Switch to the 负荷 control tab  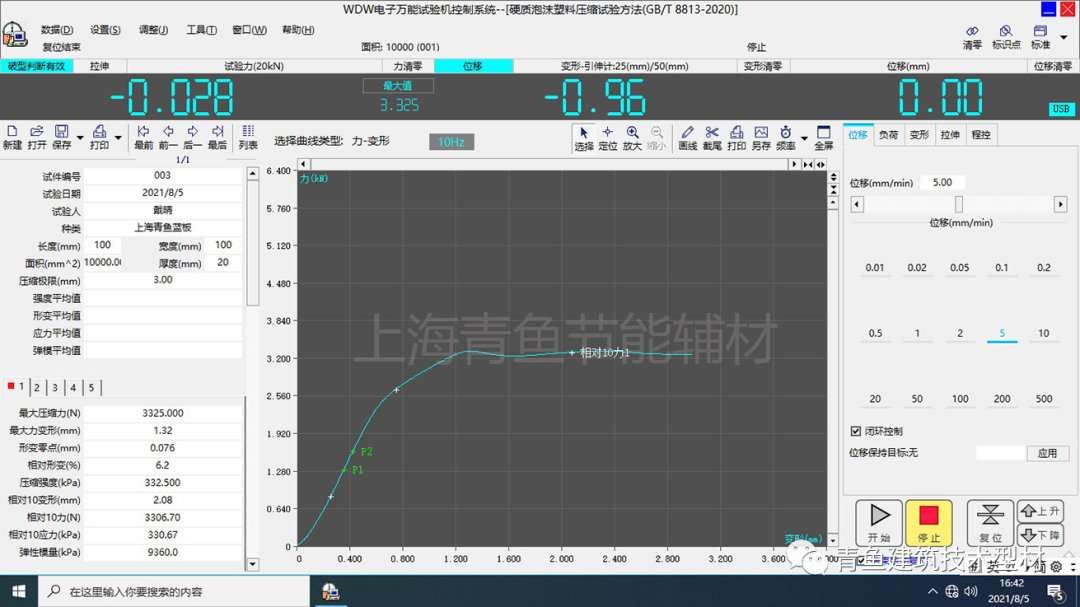pyautogui.click(x=888, y=135)
